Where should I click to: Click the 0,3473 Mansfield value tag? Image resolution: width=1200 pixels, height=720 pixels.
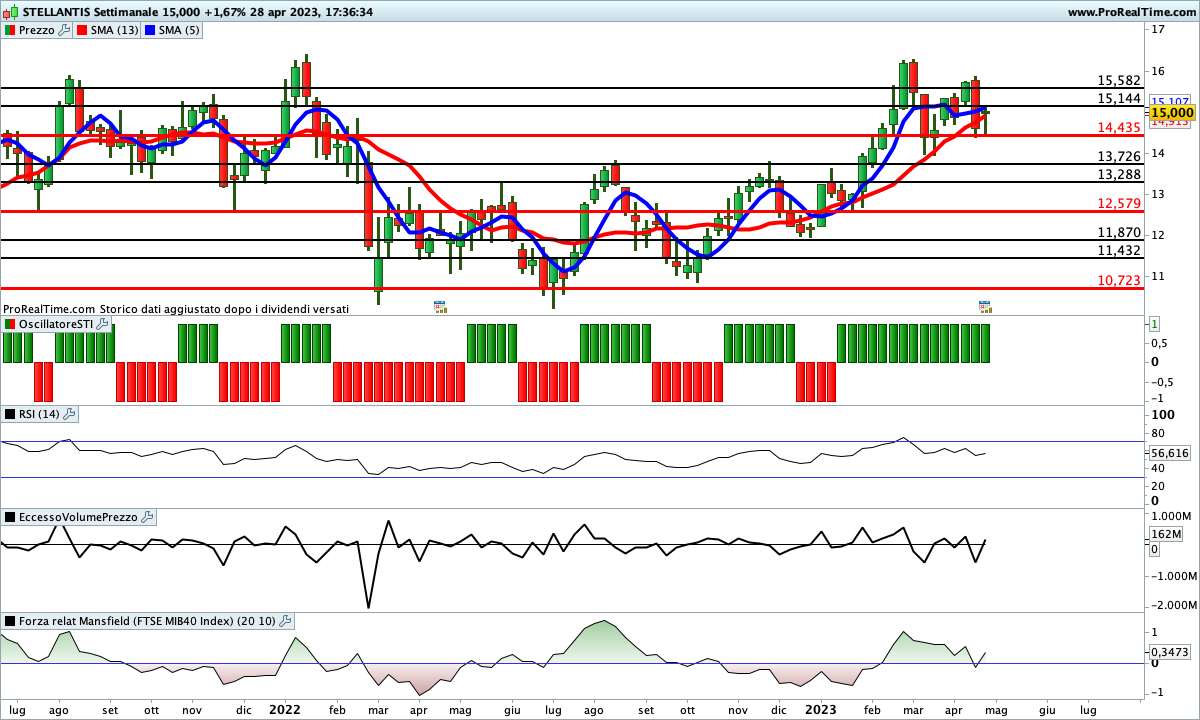pyautogui.click(x=1170, y=652)
